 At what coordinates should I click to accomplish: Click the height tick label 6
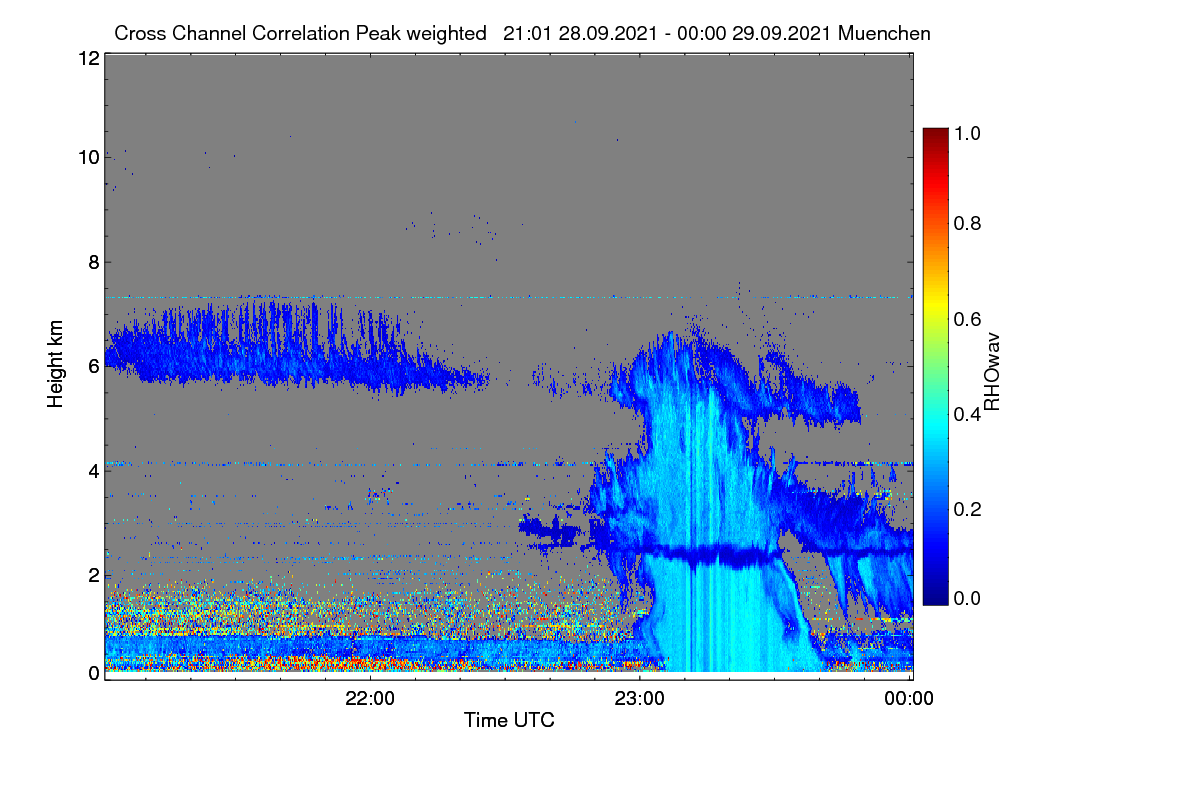point(93,366)
